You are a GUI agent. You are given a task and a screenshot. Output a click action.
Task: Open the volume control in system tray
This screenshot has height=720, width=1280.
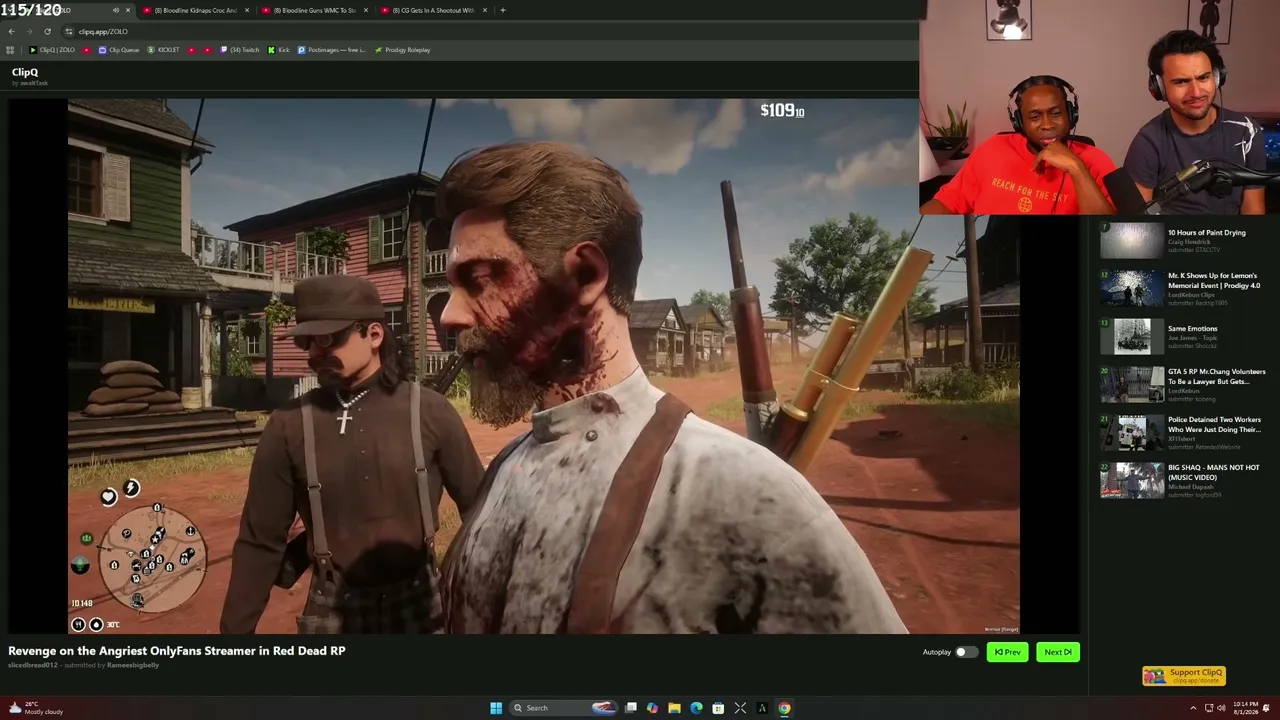pyautogui.click(x=1222, y=708)
